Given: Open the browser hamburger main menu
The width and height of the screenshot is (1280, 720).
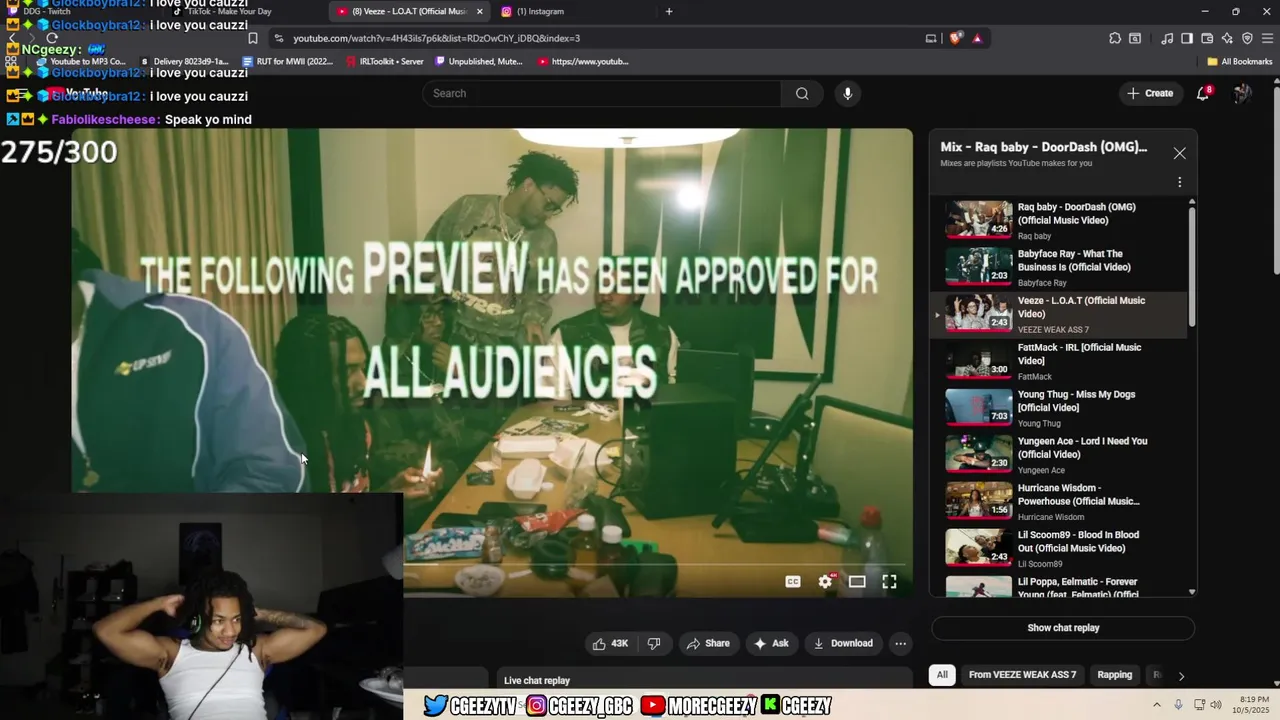Looking at the screenshot, I should (1267, 38).
